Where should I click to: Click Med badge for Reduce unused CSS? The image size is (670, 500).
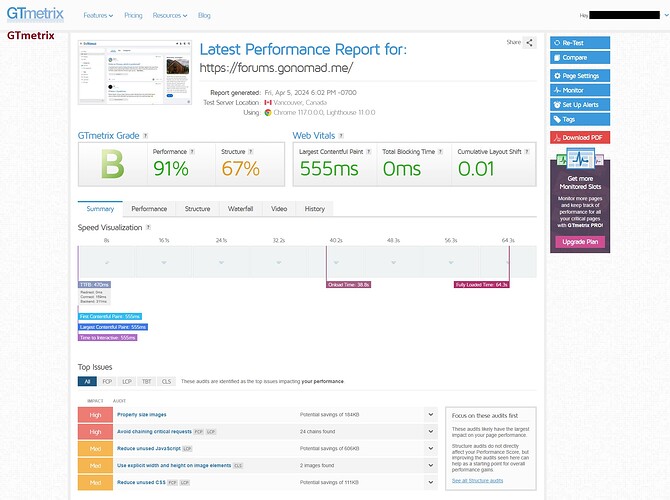point(95,482)
